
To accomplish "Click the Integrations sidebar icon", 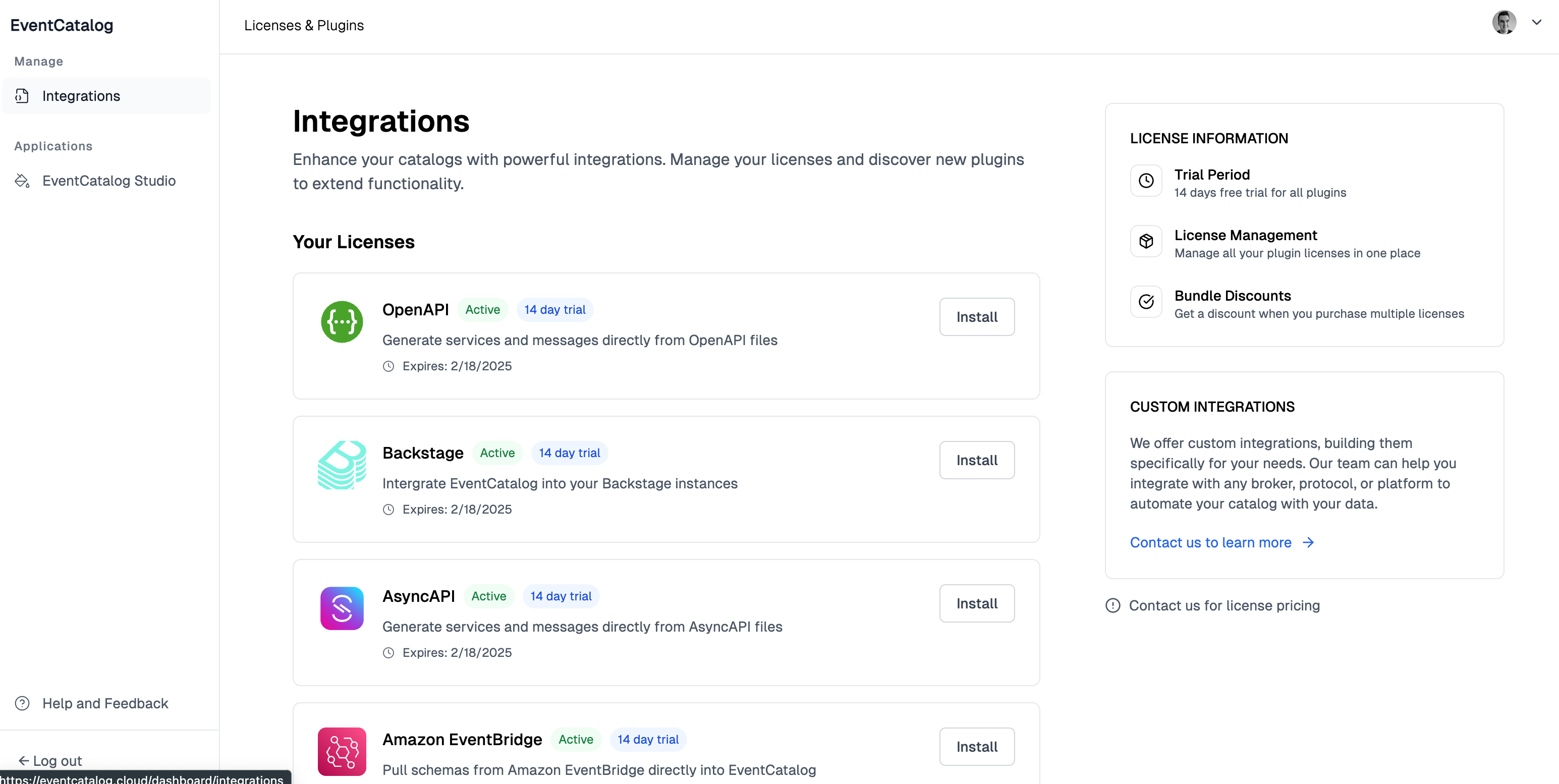I will click(x=22, y=95).
